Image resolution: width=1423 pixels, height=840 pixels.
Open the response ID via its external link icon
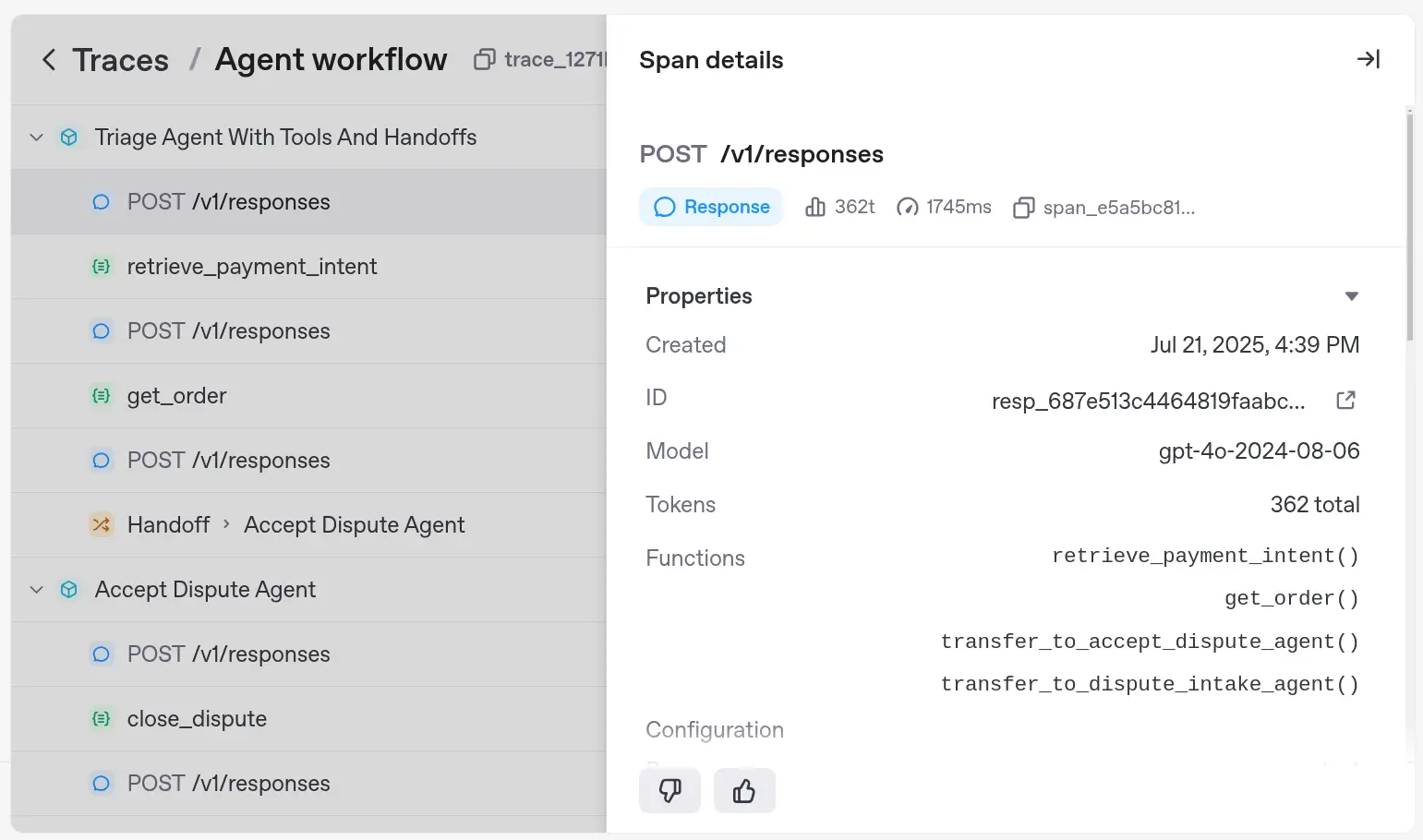coord(1345,400)
